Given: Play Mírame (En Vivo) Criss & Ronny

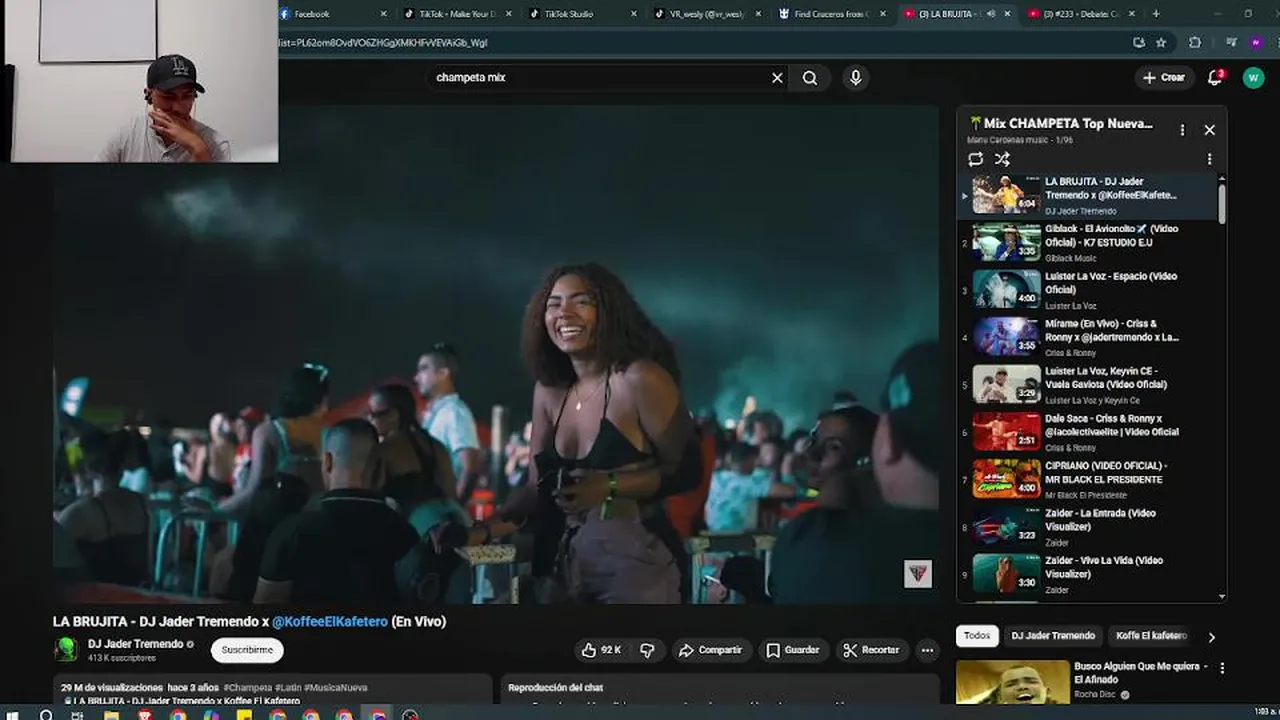Looking at the screenshot, I should click(x=1088, y=338).
